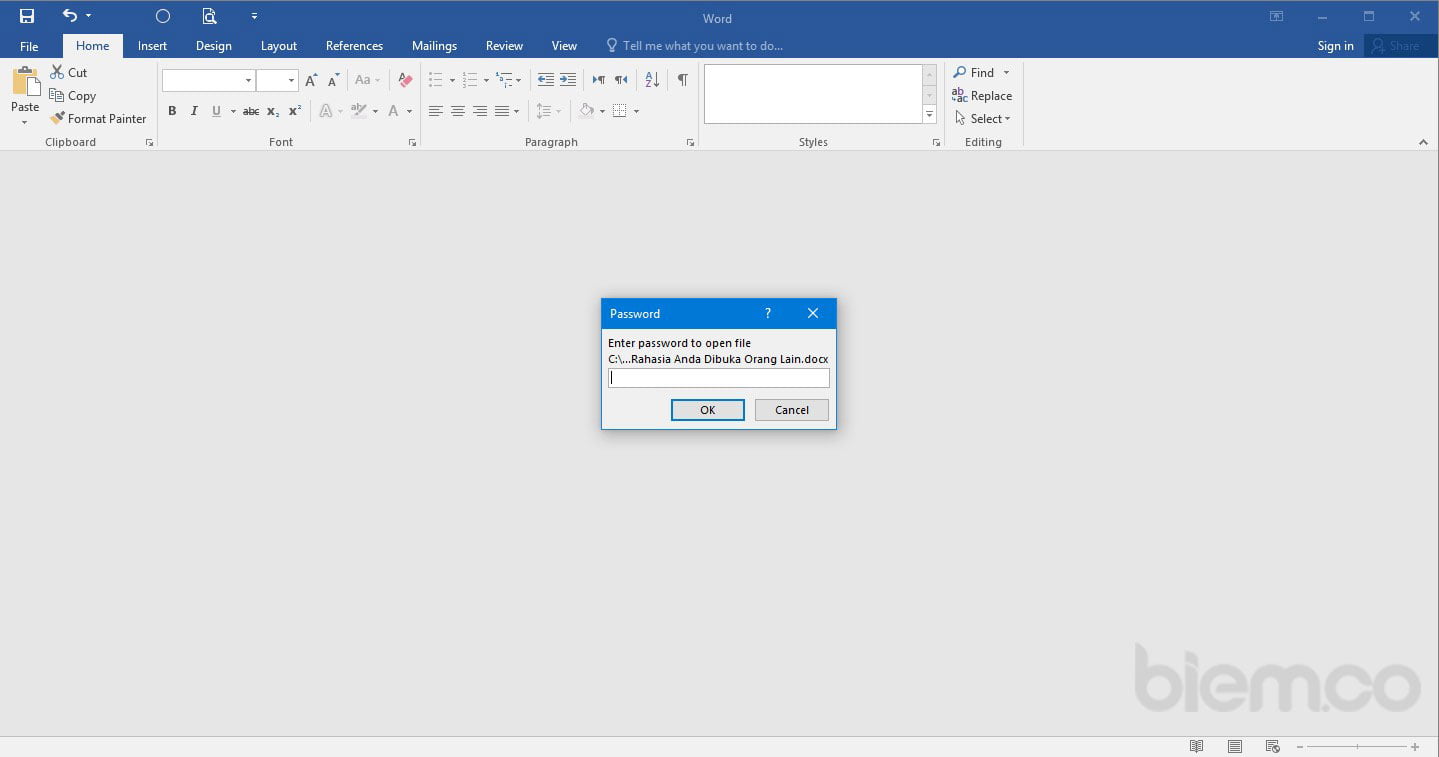1439x757 pixels.
Task: Toggle Subscript formatting
Action: pyautogui.click(x=273, y=111)
